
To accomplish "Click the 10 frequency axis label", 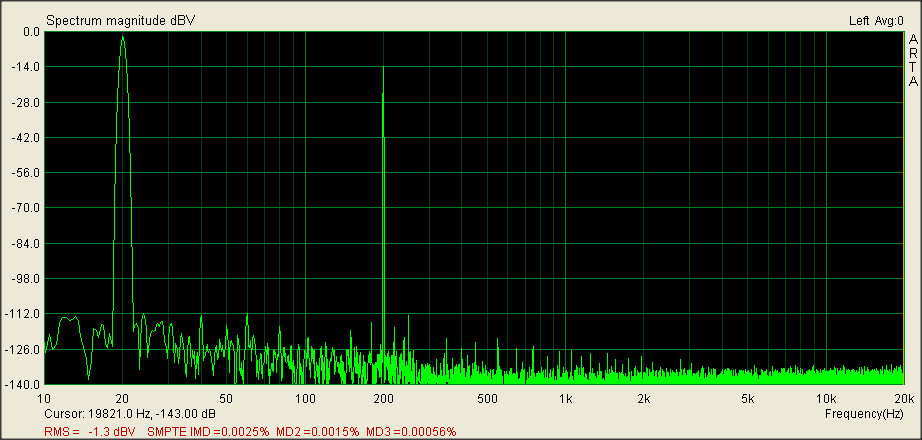I will pos(45,399).
